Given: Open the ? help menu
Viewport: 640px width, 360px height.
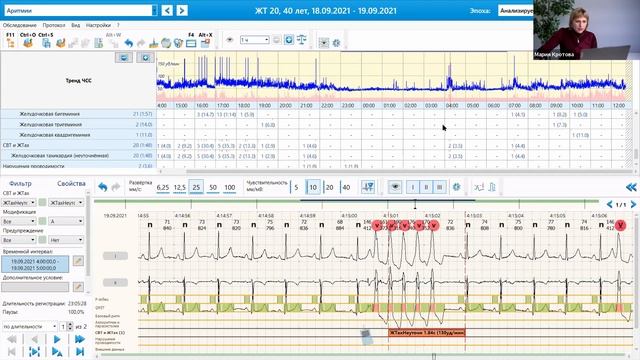Looking at the screenshot, I should (118, 25).
